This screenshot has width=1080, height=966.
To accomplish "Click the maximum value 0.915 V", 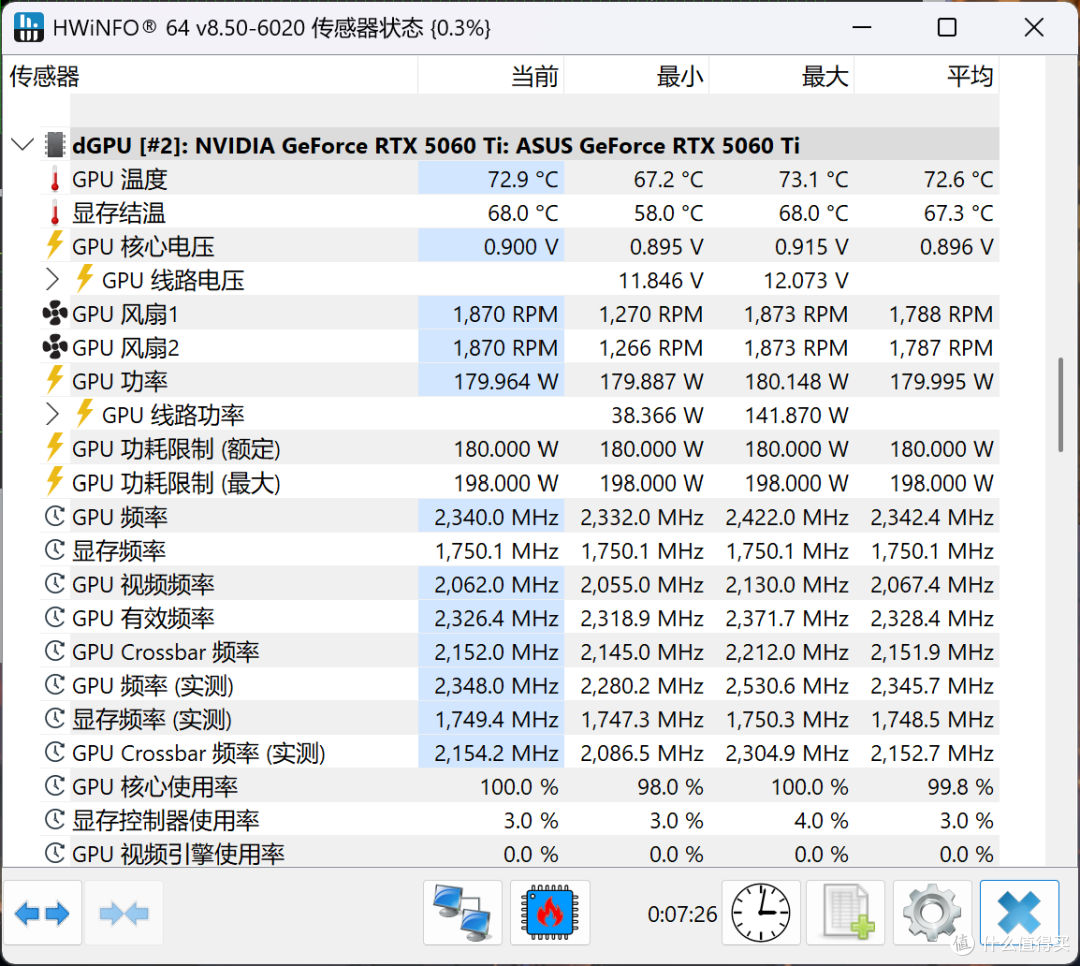I will point(811,247).
